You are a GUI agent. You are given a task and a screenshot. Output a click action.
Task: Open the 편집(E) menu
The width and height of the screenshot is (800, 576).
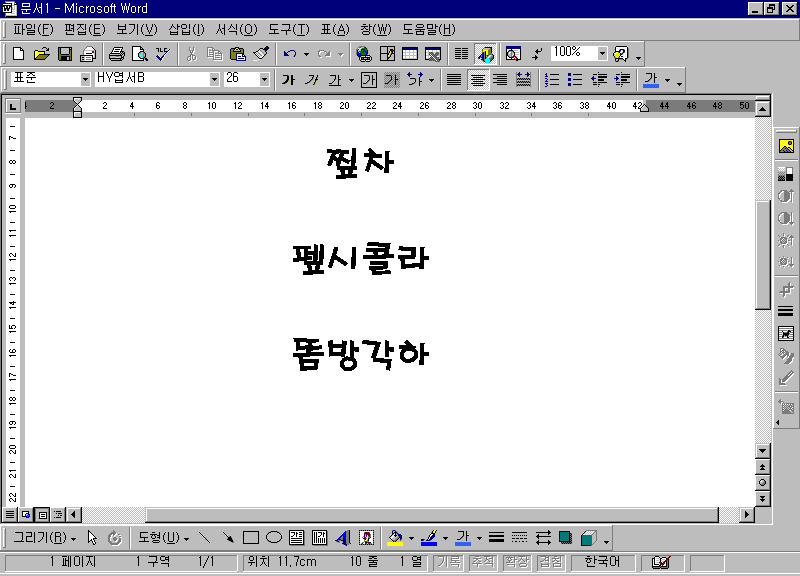[85, 30]
